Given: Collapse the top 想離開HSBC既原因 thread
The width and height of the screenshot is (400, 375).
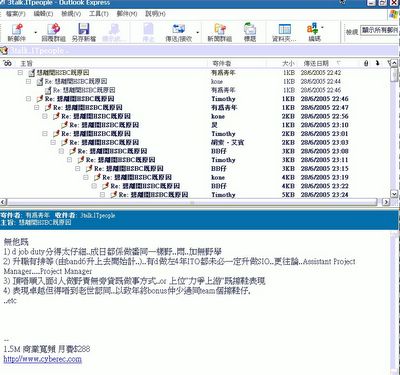Looking at the screenshot, I should pos(20,72).
